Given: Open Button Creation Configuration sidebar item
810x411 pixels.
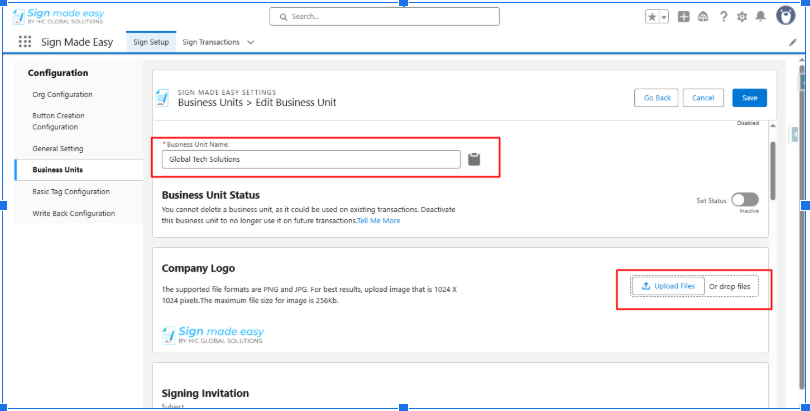Looking at the screenshot, I should 58,121.
